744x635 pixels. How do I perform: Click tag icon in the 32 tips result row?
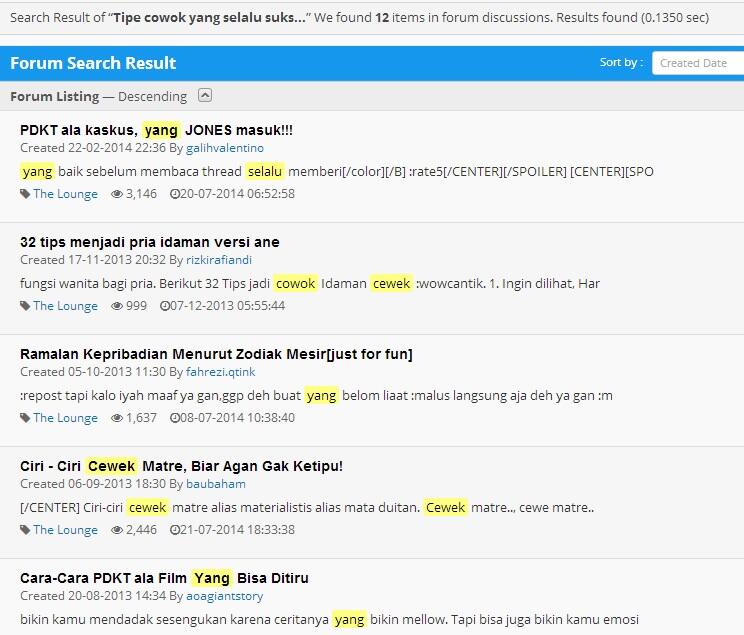tap(25, 306)
